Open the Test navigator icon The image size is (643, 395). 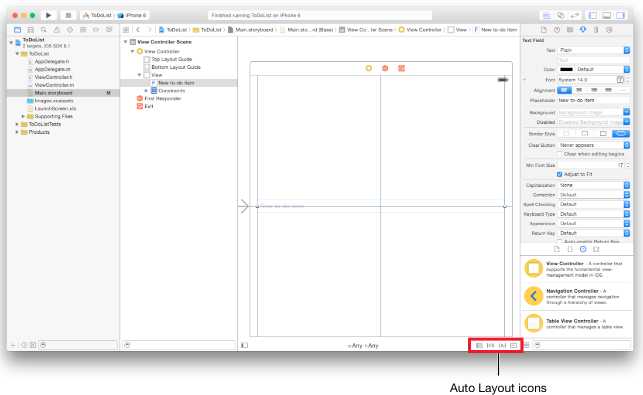pos(70,30)
